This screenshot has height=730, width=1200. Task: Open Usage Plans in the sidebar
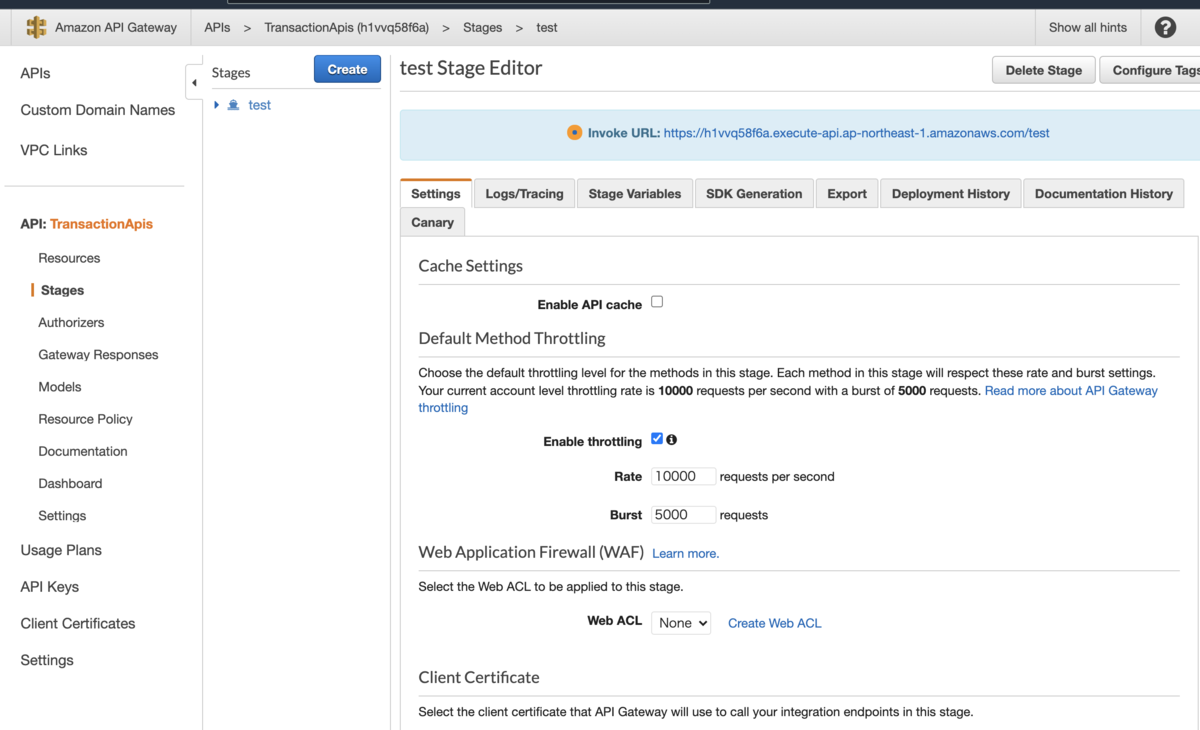[x=61, y=550]
